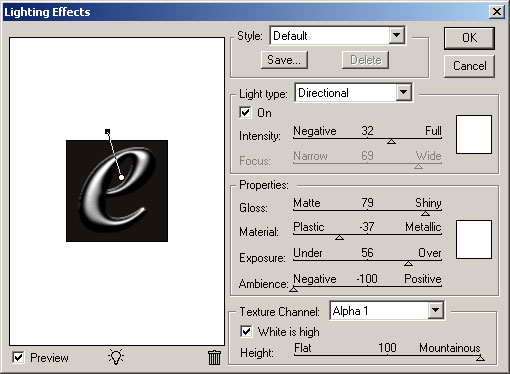
Task: Click the material color swatch in Properties
Action: coord(474,239)
